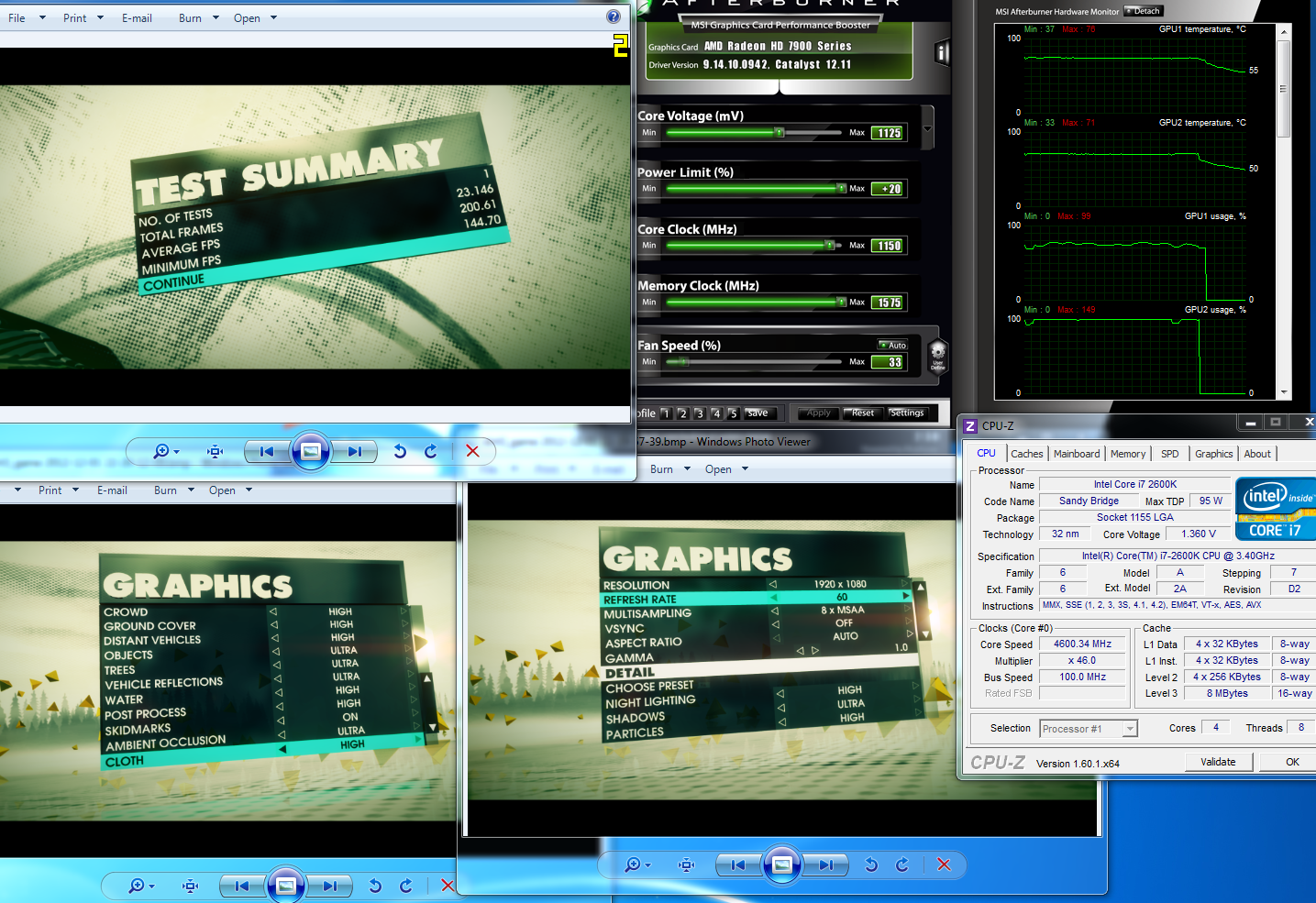The height and width of the screenshot is (903, 1316).
Task: Click E-mail in Test Summary viewer
Action: click(137, 17)
